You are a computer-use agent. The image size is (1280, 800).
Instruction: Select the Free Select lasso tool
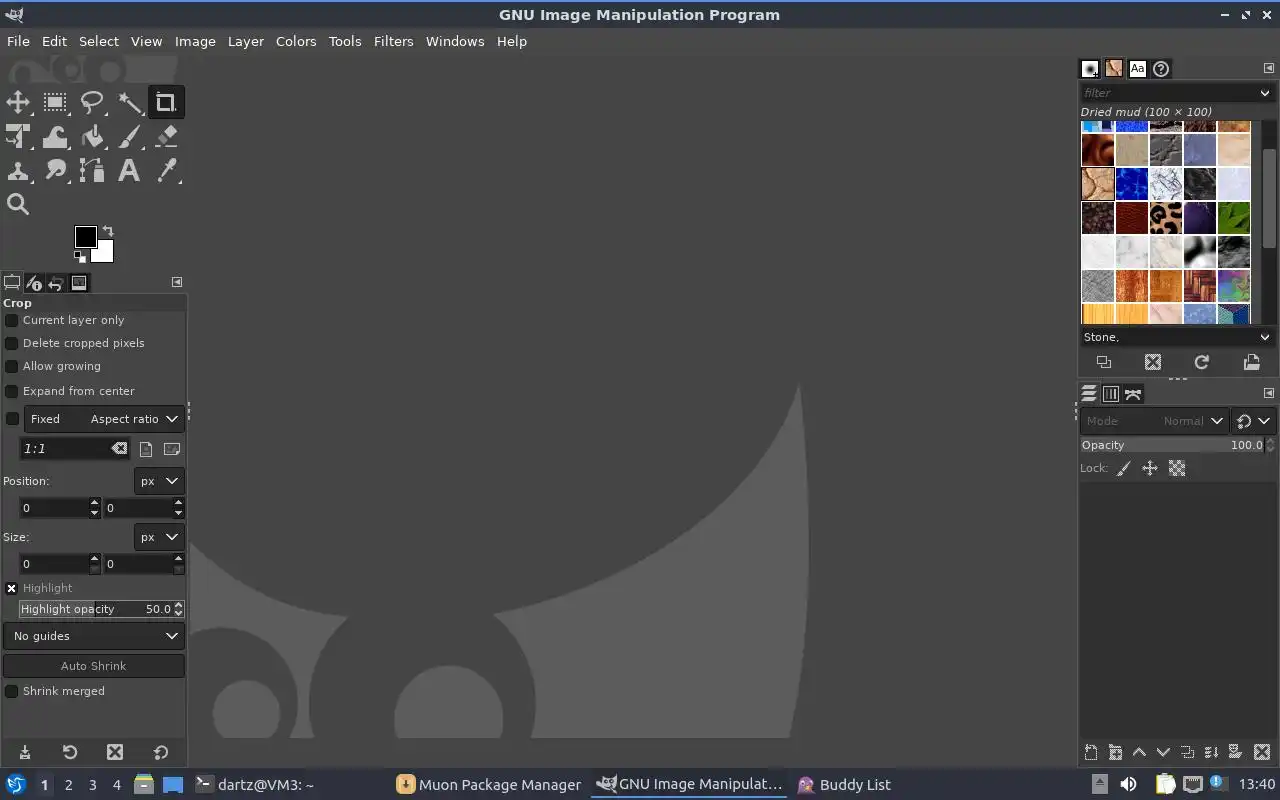(92, 102)
